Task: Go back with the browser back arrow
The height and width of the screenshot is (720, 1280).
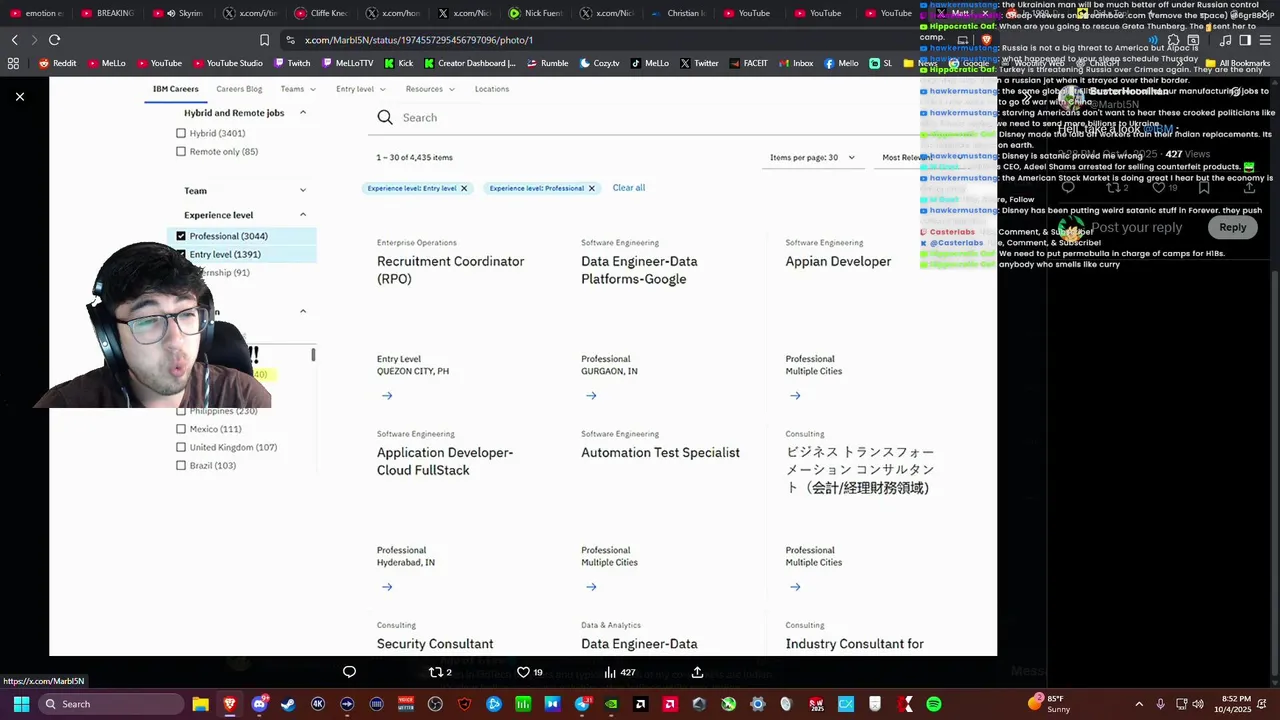Action: 14,40
